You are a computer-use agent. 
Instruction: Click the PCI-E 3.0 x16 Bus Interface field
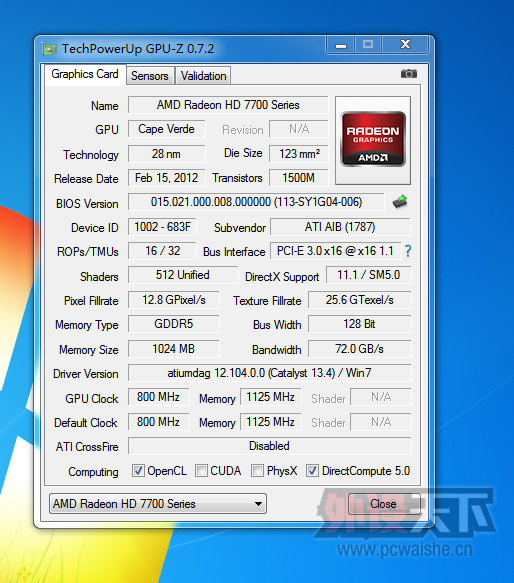(335, 251)
